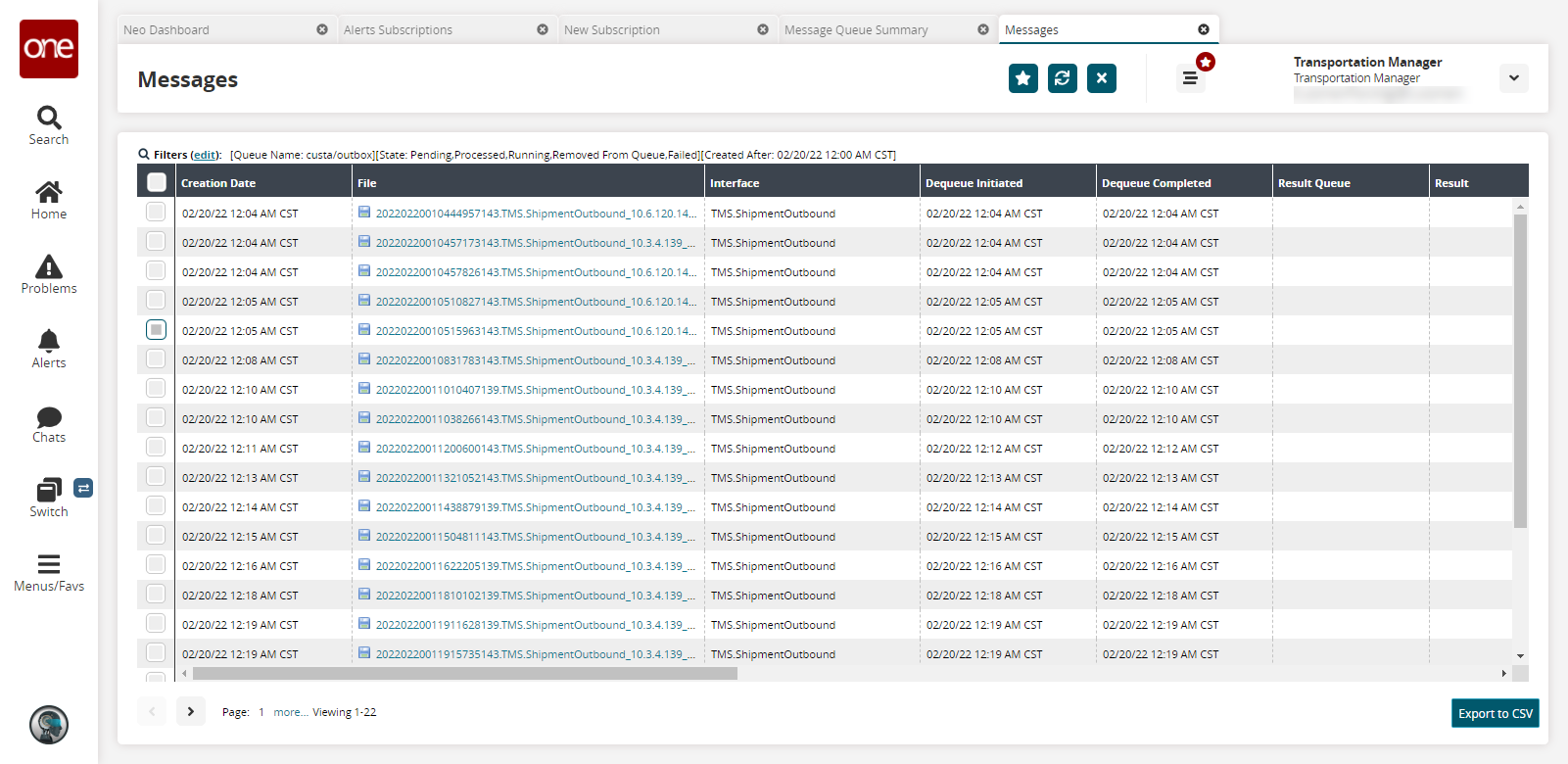The width and height of the screenshot is (1568, 764).
Task: Select the checkbox for 12:08 AM row
Action: [x=156, y=359]
